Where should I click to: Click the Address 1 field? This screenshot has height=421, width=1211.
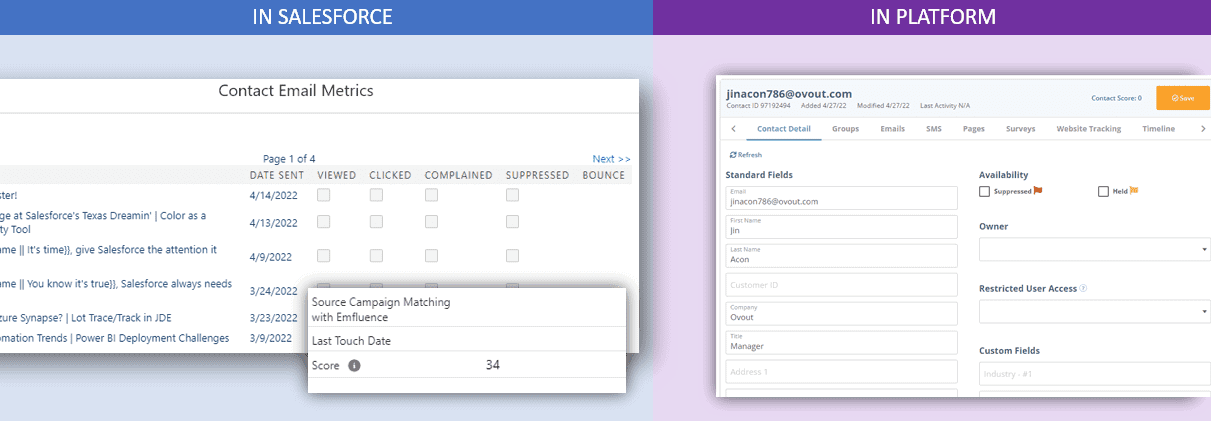pyautogui.click(x=843, y=372)
